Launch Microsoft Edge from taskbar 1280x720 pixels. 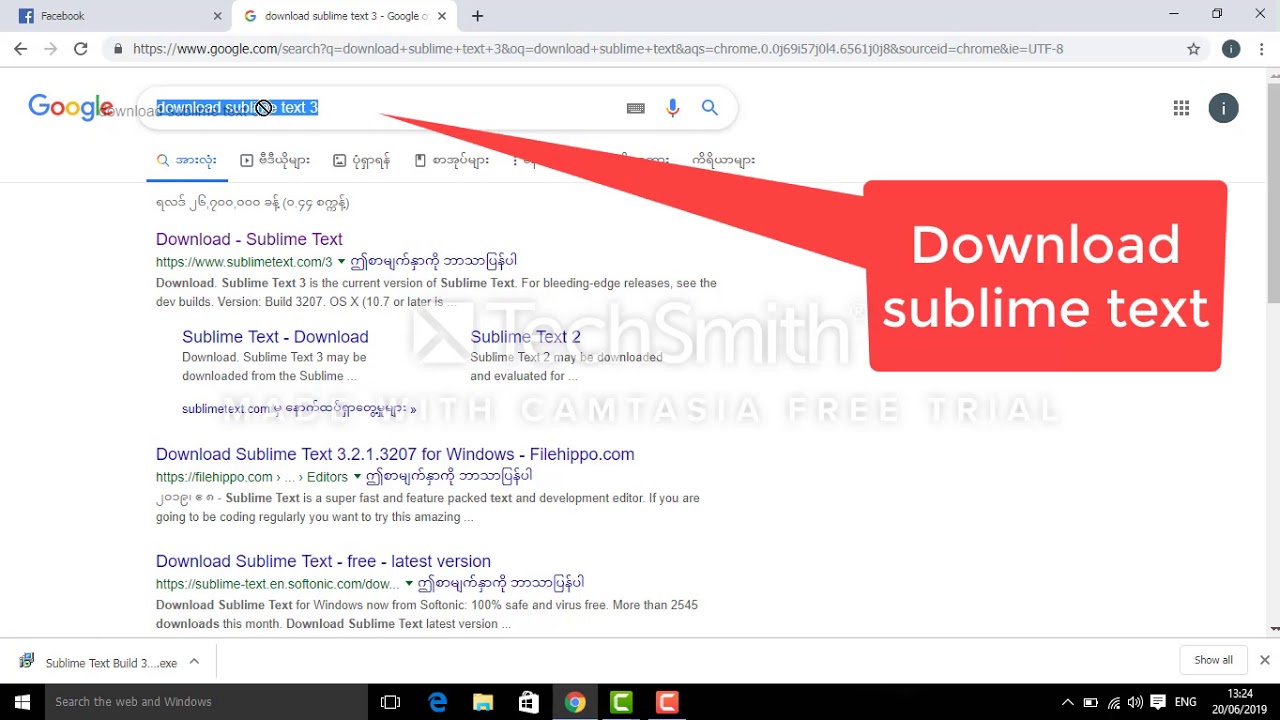437,702
